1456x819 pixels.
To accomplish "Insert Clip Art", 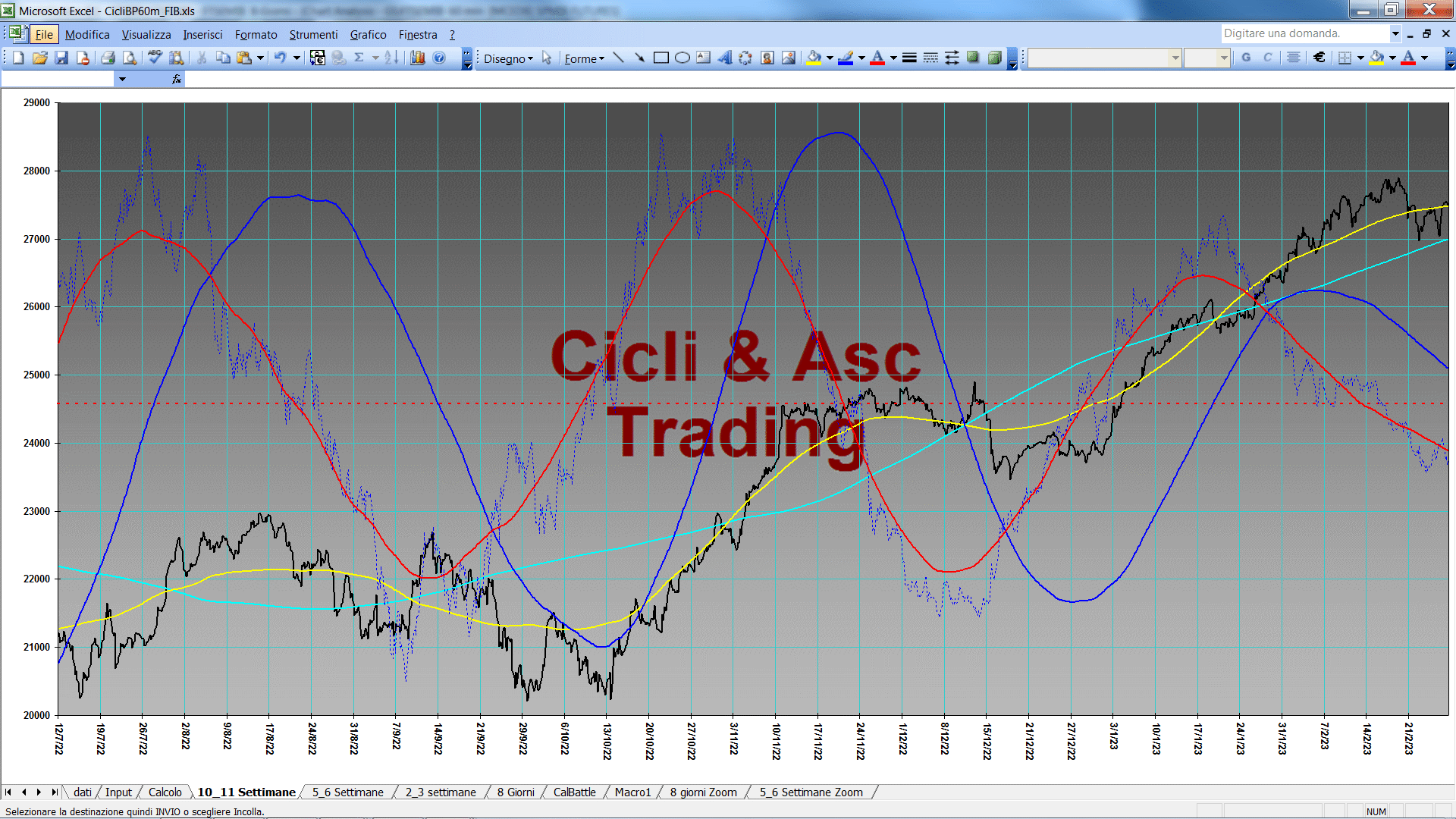I will (767, 58).
